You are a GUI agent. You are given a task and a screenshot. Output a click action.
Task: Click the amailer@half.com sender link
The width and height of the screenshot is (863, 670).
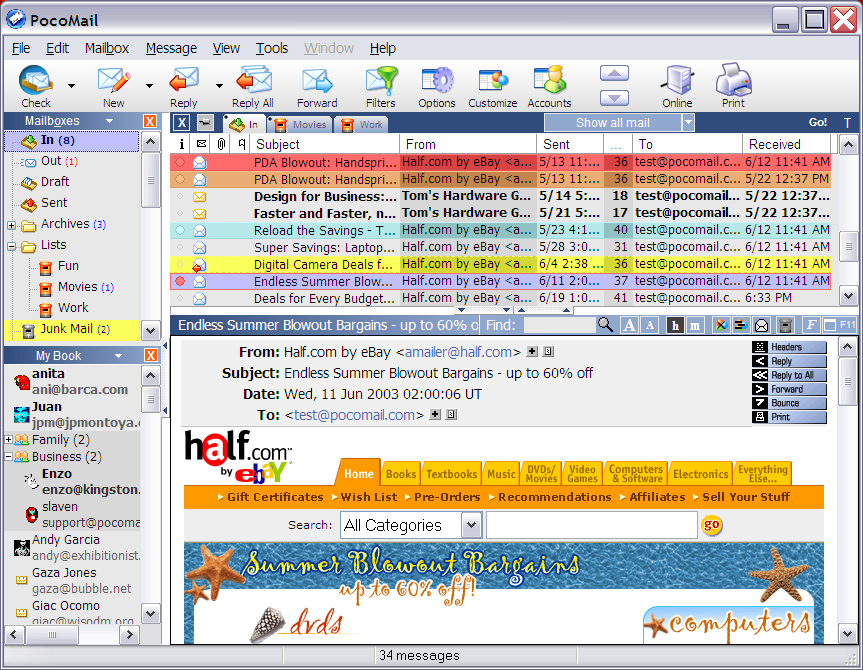[458, 352]
